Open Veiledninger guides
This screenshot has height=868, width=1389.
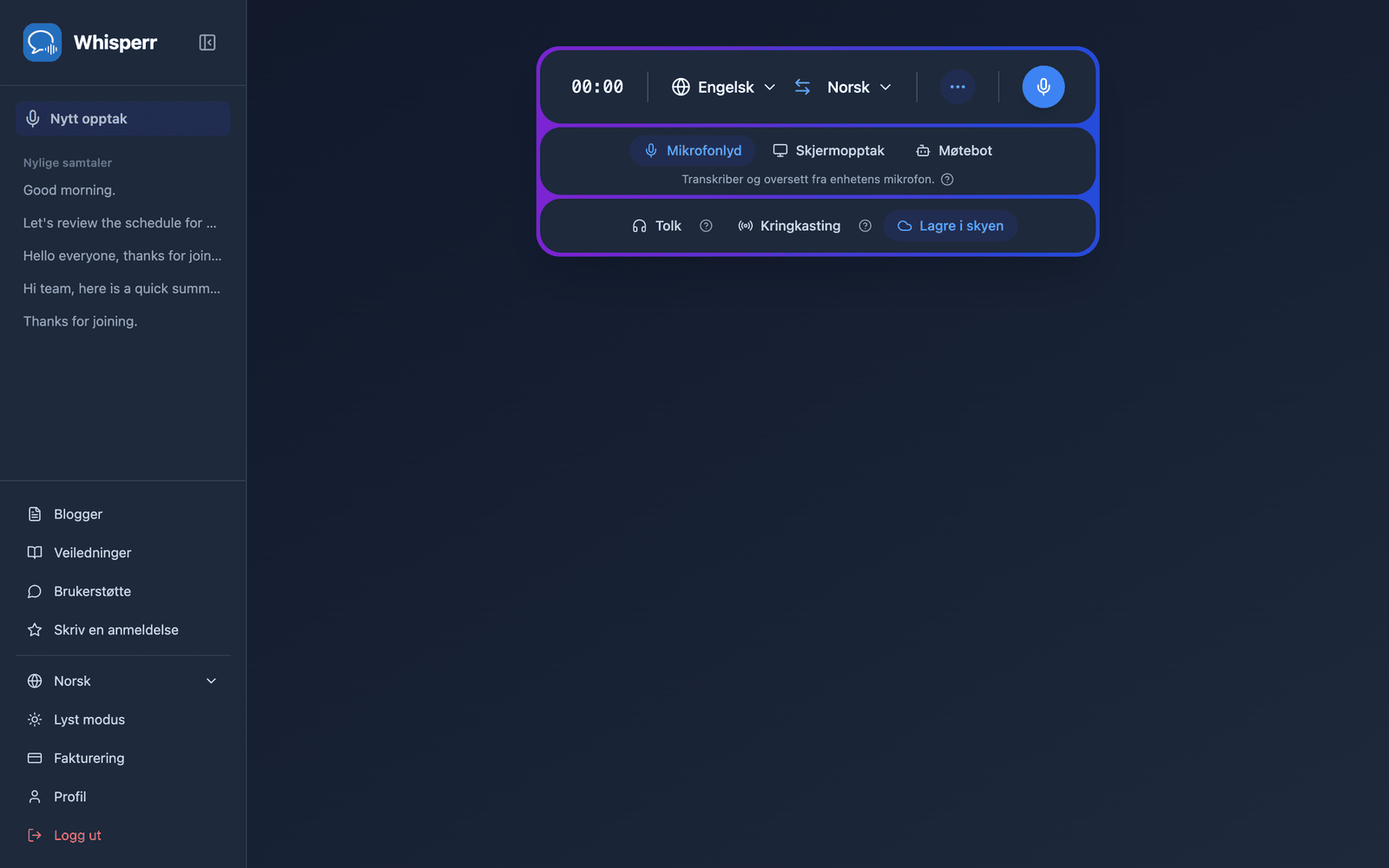122,553
